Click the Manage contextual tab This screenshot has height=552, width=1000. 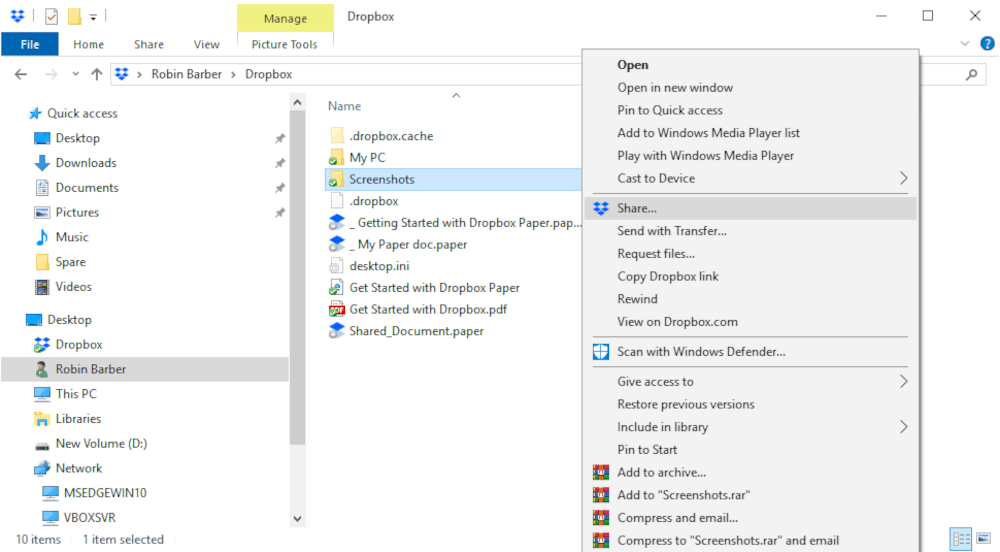[285, 18]
